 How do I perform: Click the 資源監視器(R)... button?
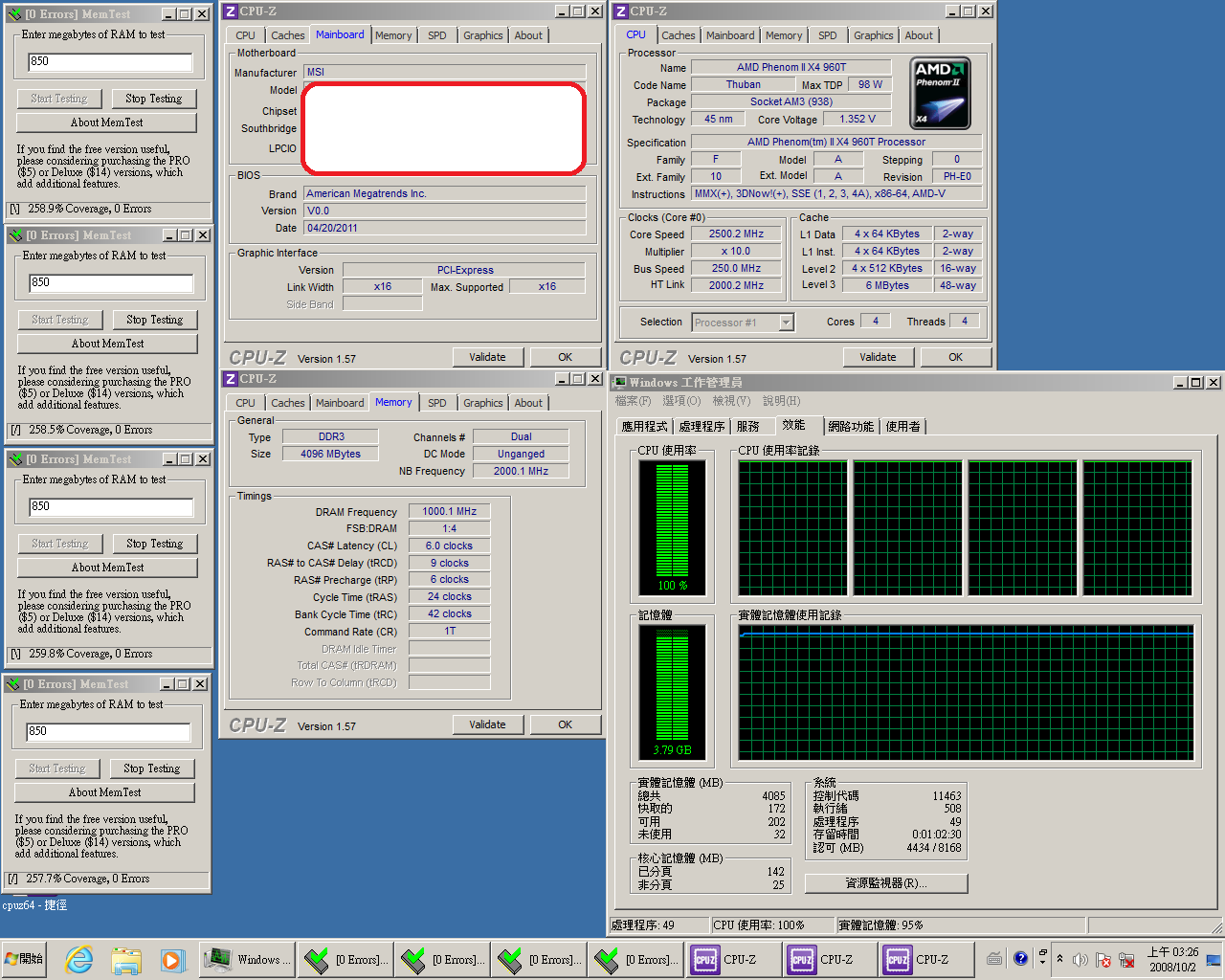click(x=886, y=883)
